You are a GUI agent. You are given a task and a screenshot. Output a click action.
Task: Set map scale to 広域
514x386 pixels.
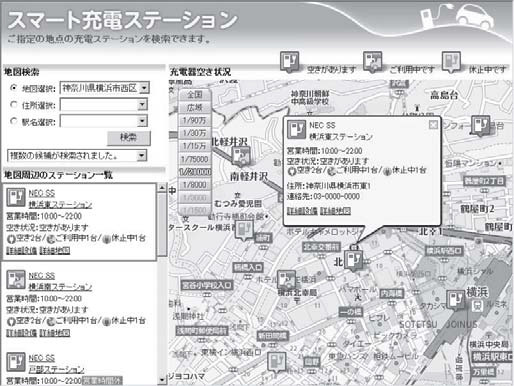click(x=195, y=108)
